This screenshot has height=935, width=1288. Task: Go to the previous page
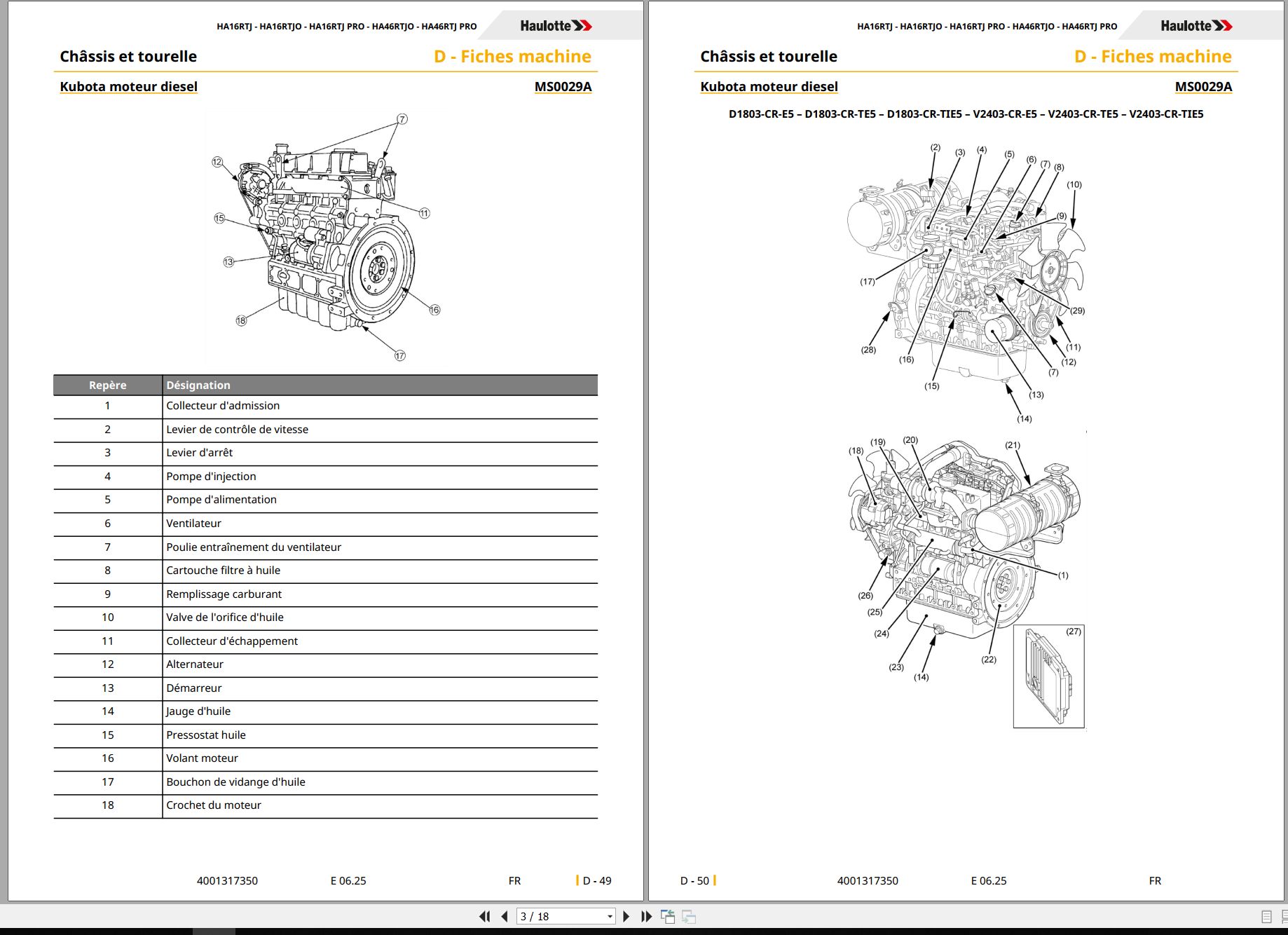[504, 916]
